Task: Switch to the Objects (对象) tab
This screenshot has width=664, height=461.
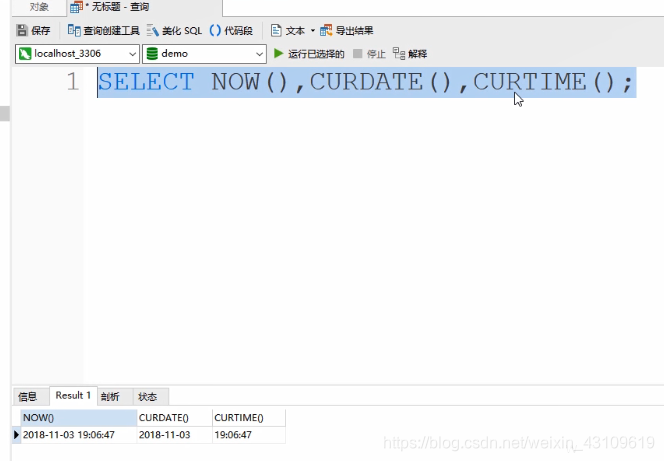Action: (x=39, y=7)
